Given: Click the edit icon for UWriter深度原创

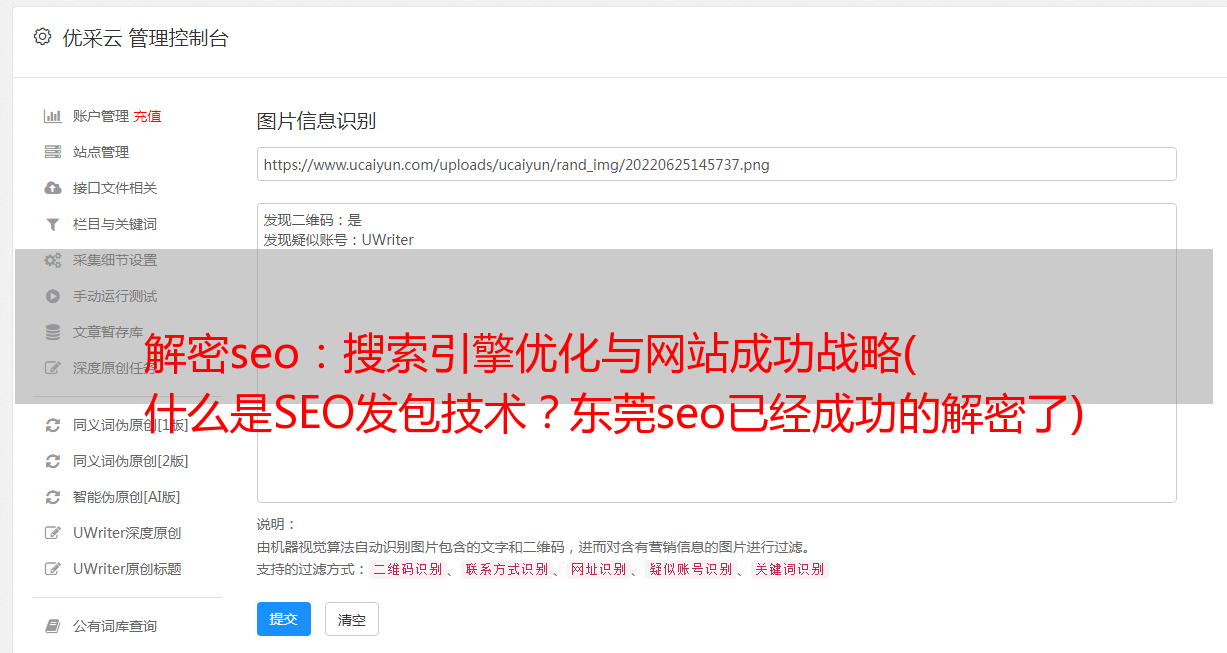Looking at the screenshot, I should point(53,533).
